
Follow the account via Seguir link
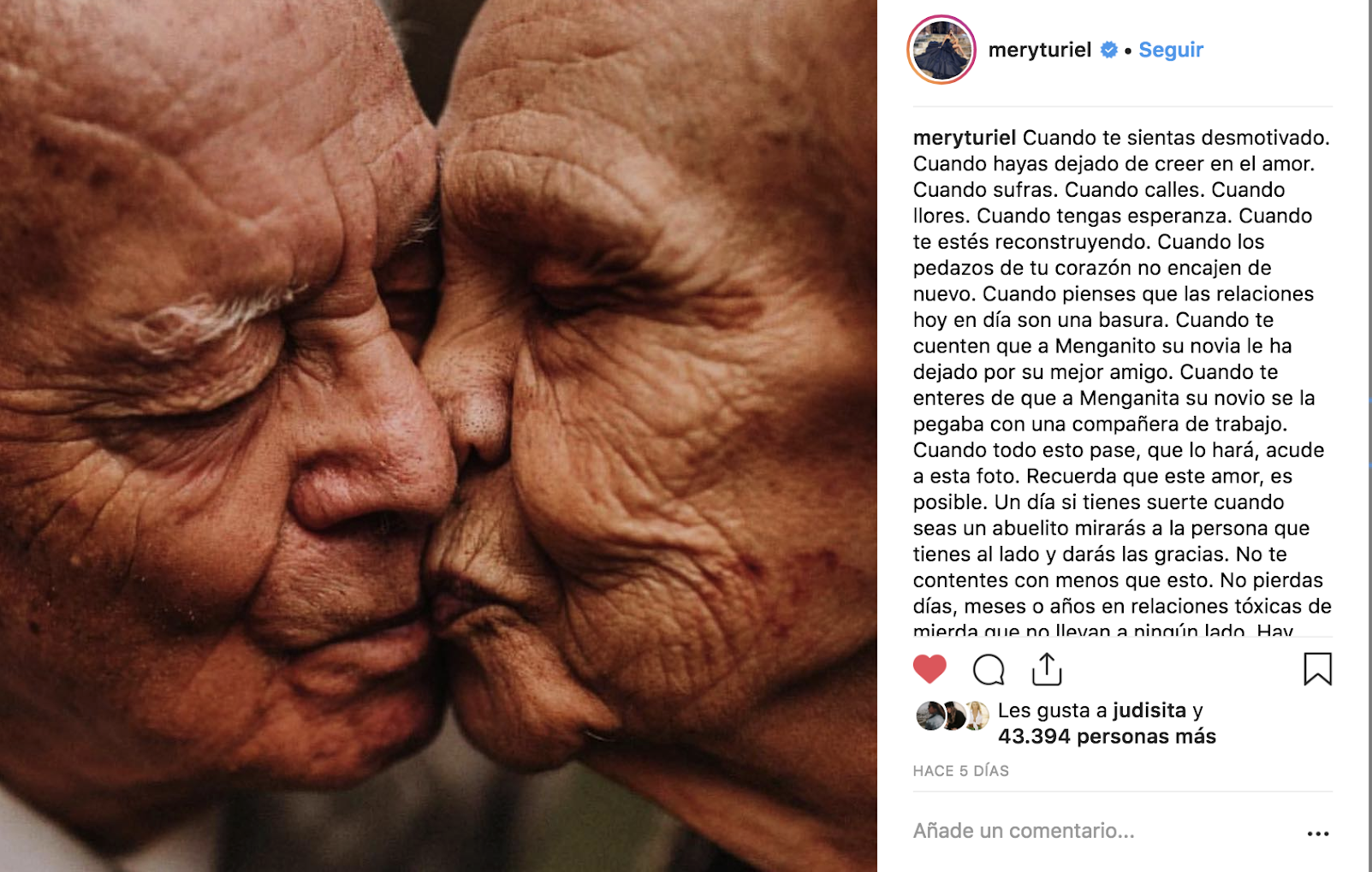(1171, 50)
